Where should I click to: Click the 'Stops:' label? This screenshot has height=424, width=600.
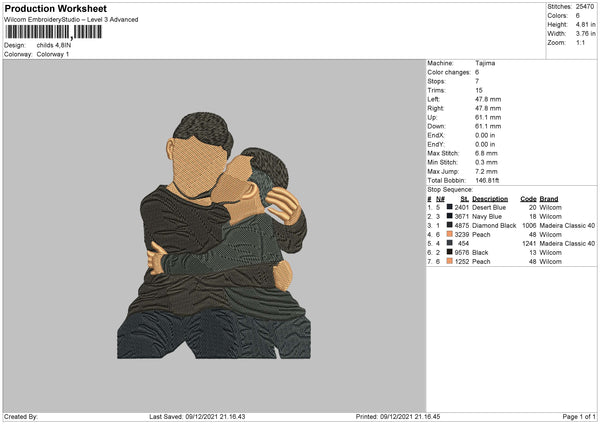[x=437, y=81]
